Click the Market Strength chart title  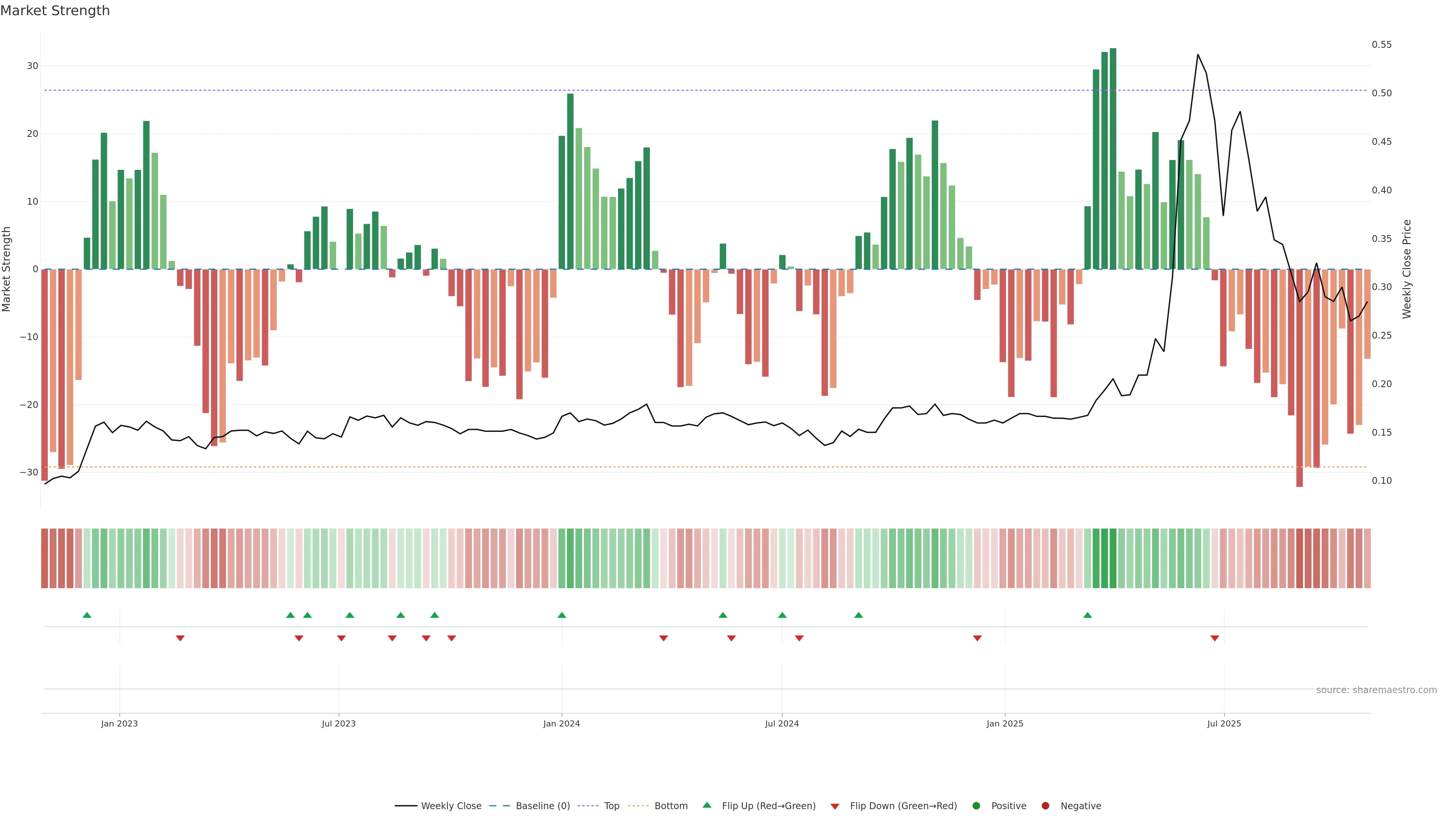coord(55,11)
